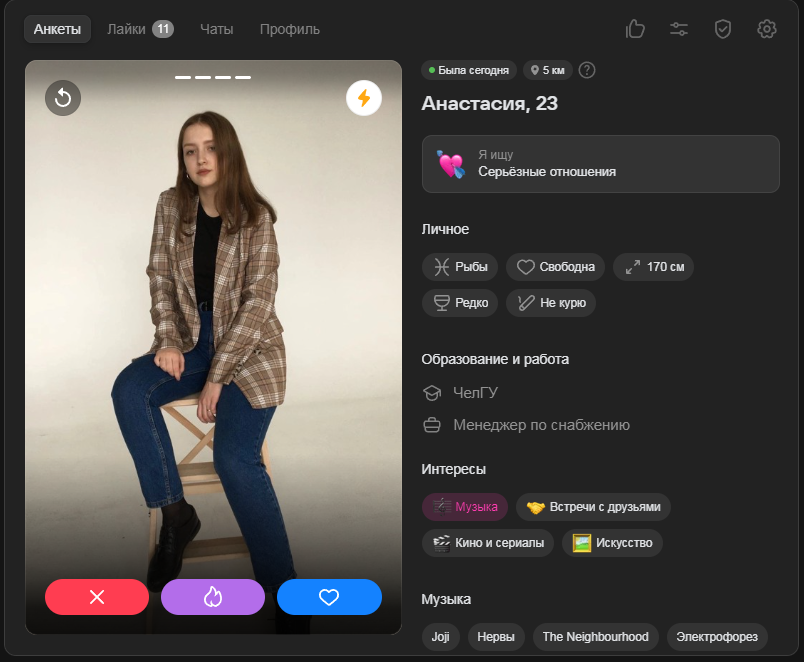Click the undo last swipe icon

63,97
